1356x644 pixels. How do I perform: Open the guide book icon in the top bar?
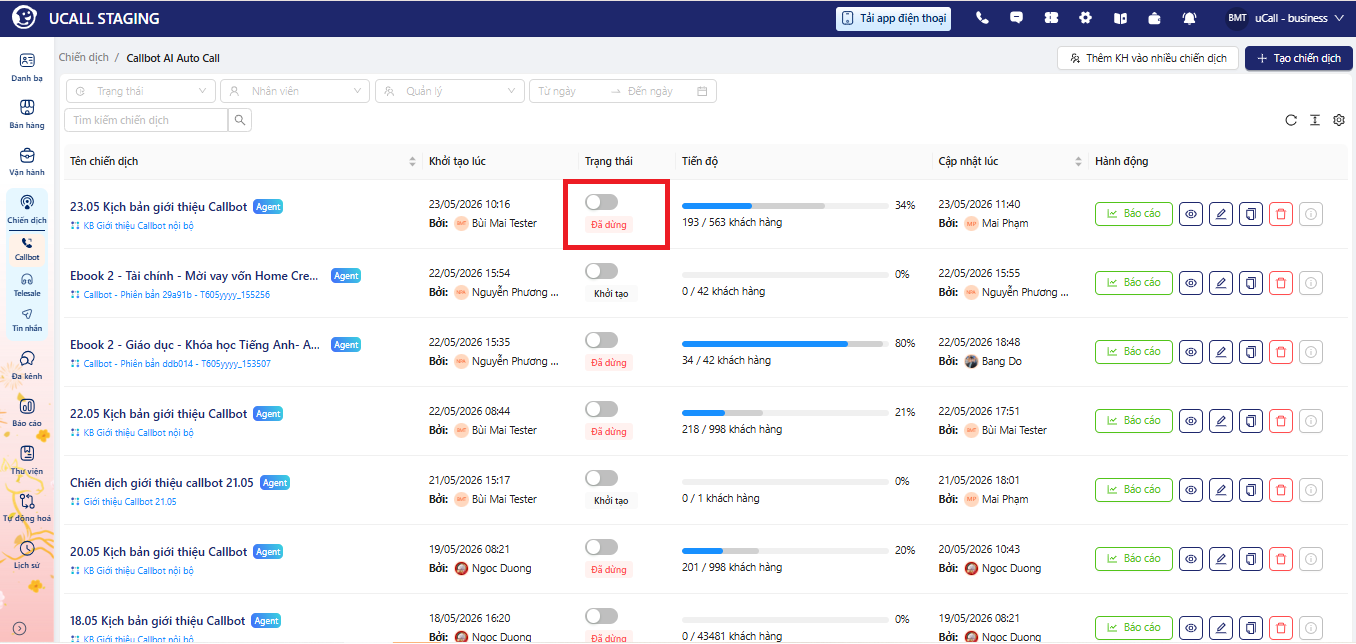1121,18
